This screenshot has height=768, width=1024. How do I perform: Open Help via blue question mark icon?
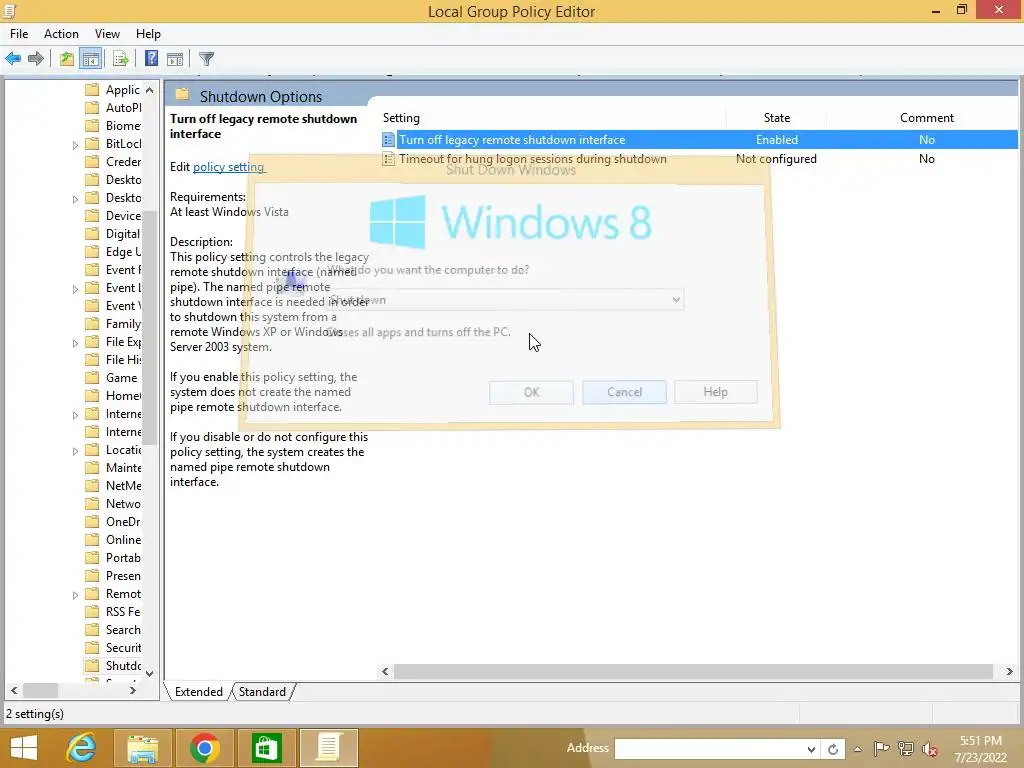[x=152, y=59]
